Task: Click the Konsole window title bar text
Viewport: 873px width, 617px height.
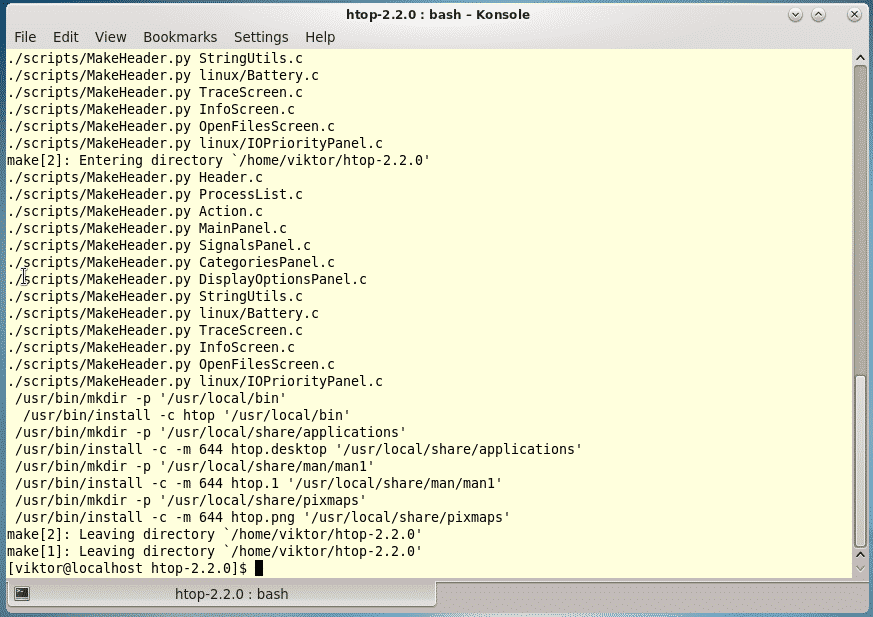Action: point(438,14)
